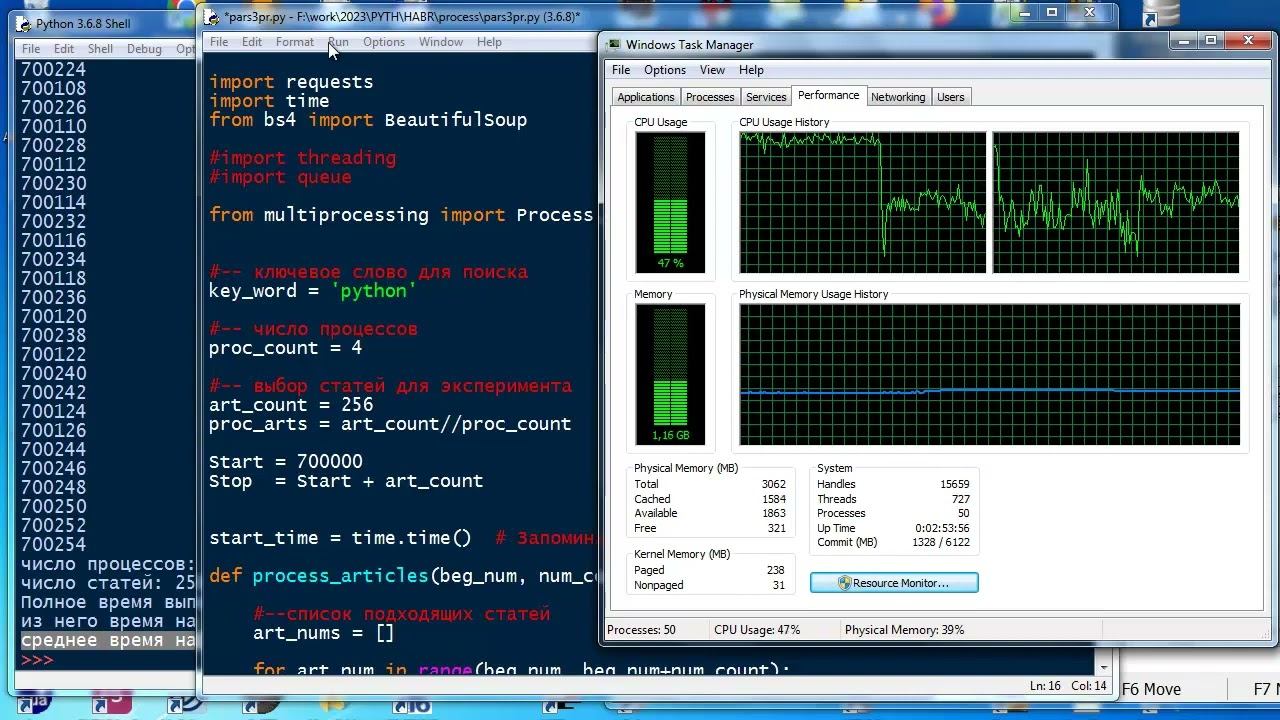Image resolution: width=1280 pixels, height=720 pixels.
Task: Open Help menu in Task Manager
Action: pos(751,70)
